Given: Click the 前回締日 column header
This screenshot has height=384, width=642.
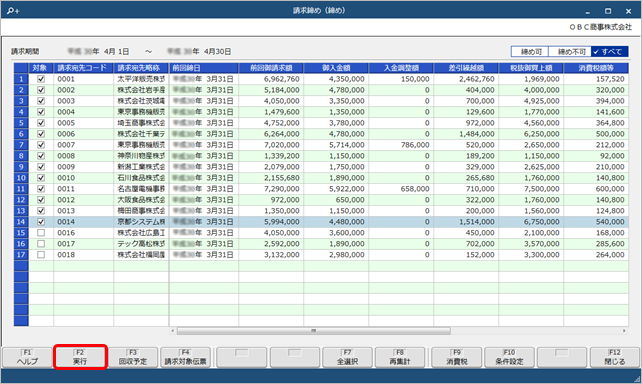Looking at the screenshot, I should (204, 68).
